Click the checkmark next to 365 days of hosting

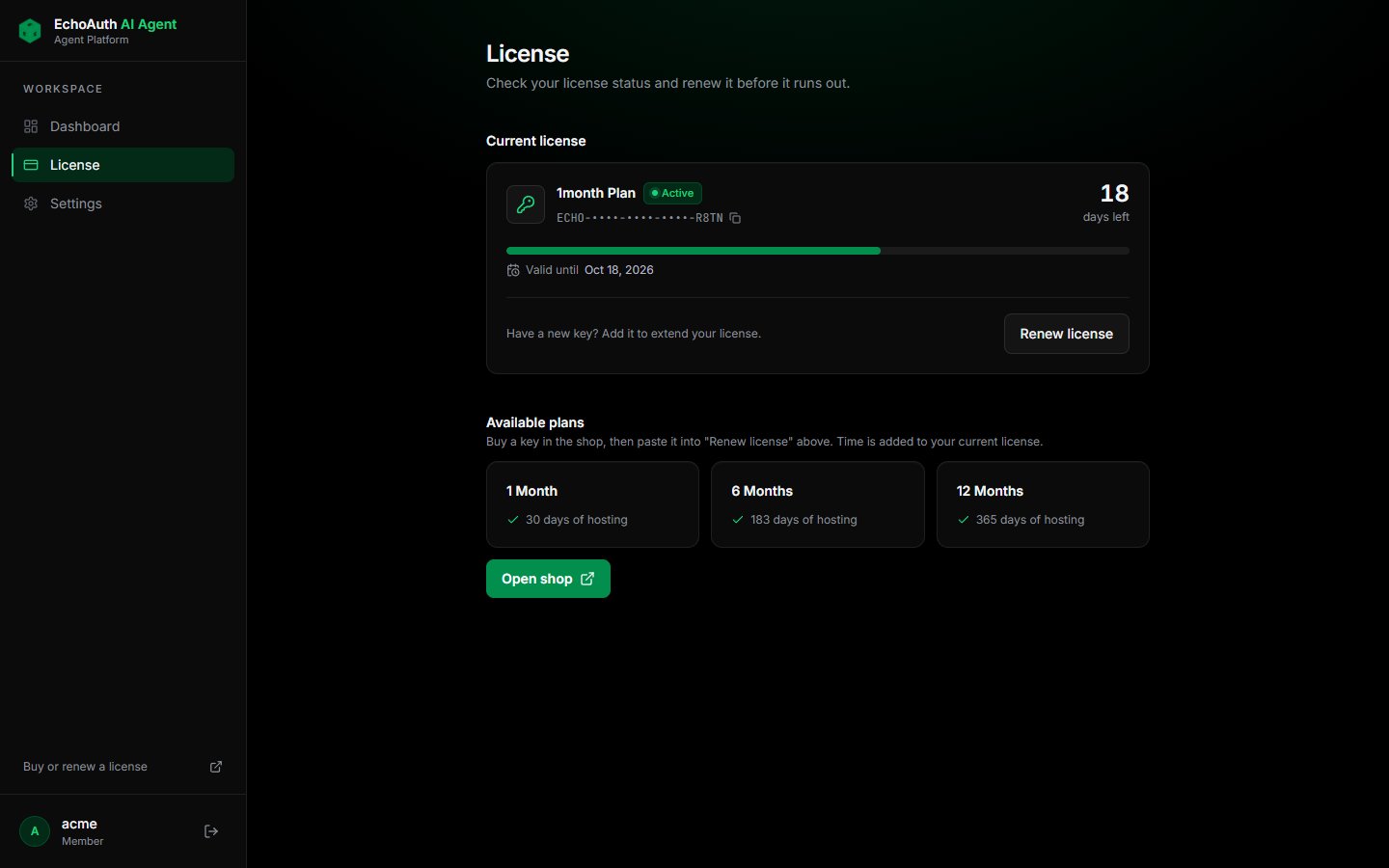tap(963, 520)
